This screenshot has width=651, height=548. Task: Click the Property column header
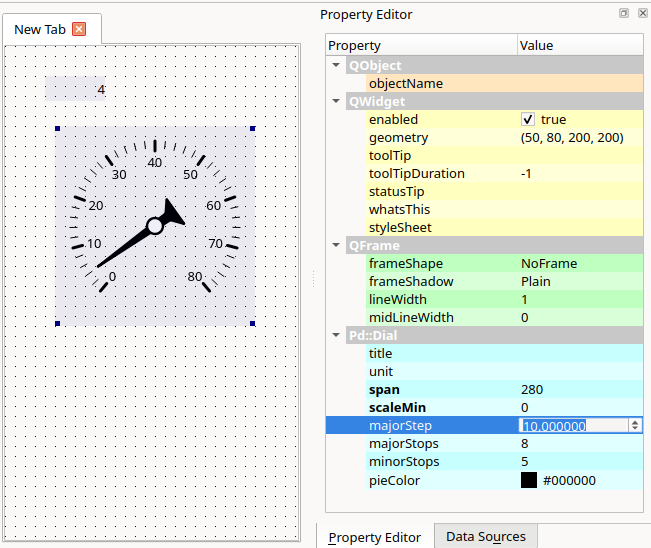pos(421,45)
